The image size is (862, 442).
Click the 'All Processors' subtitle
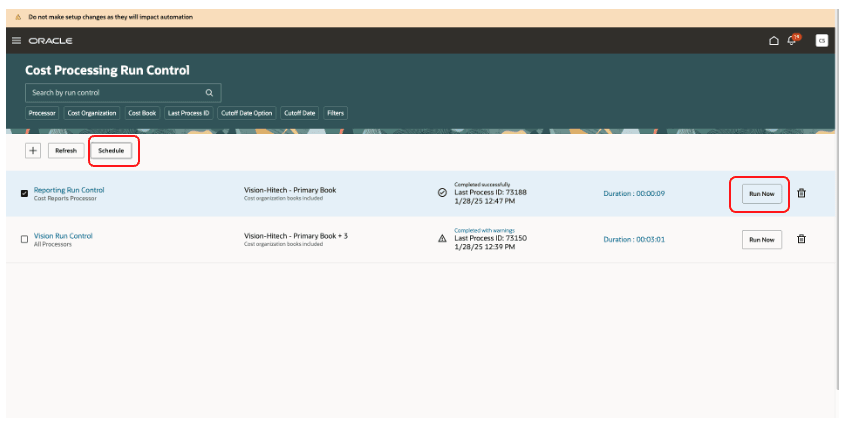pos(53,244)
